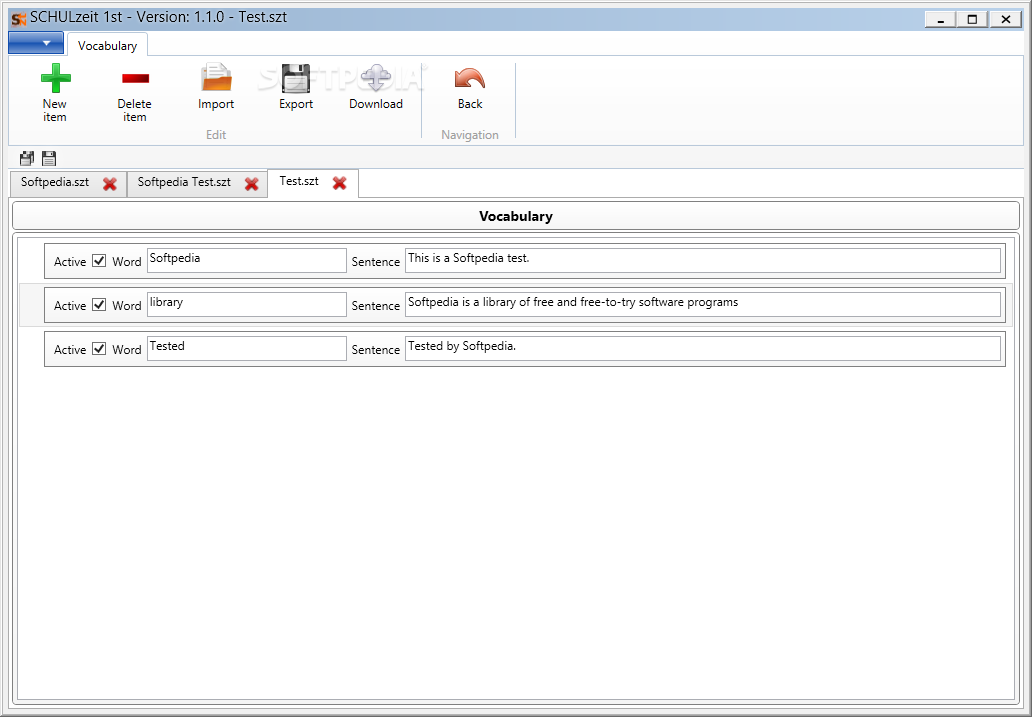Close the Test.szt tab with its red X
1032x717 pixels.
click(340, 183)
